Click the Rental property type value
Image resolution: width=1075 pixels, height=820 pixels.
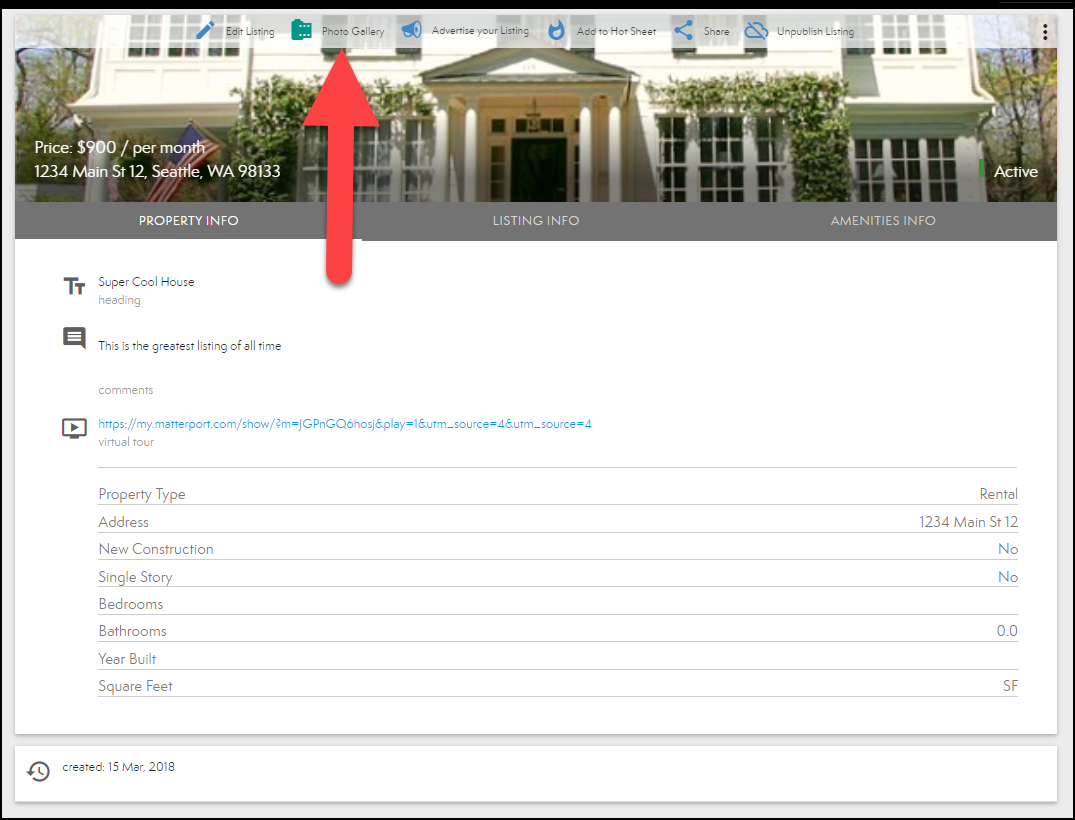tap(997, 493)
